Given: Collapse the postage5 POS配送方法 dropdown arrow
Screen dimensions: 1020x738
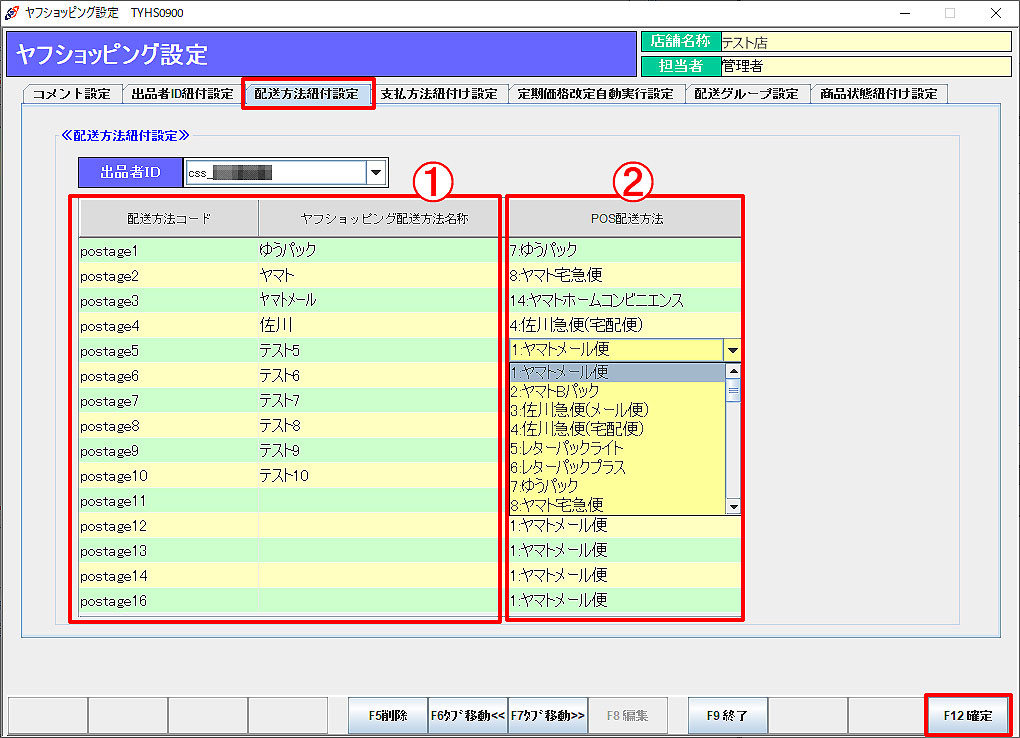Looking at the screenshot, I should (732, 350).
